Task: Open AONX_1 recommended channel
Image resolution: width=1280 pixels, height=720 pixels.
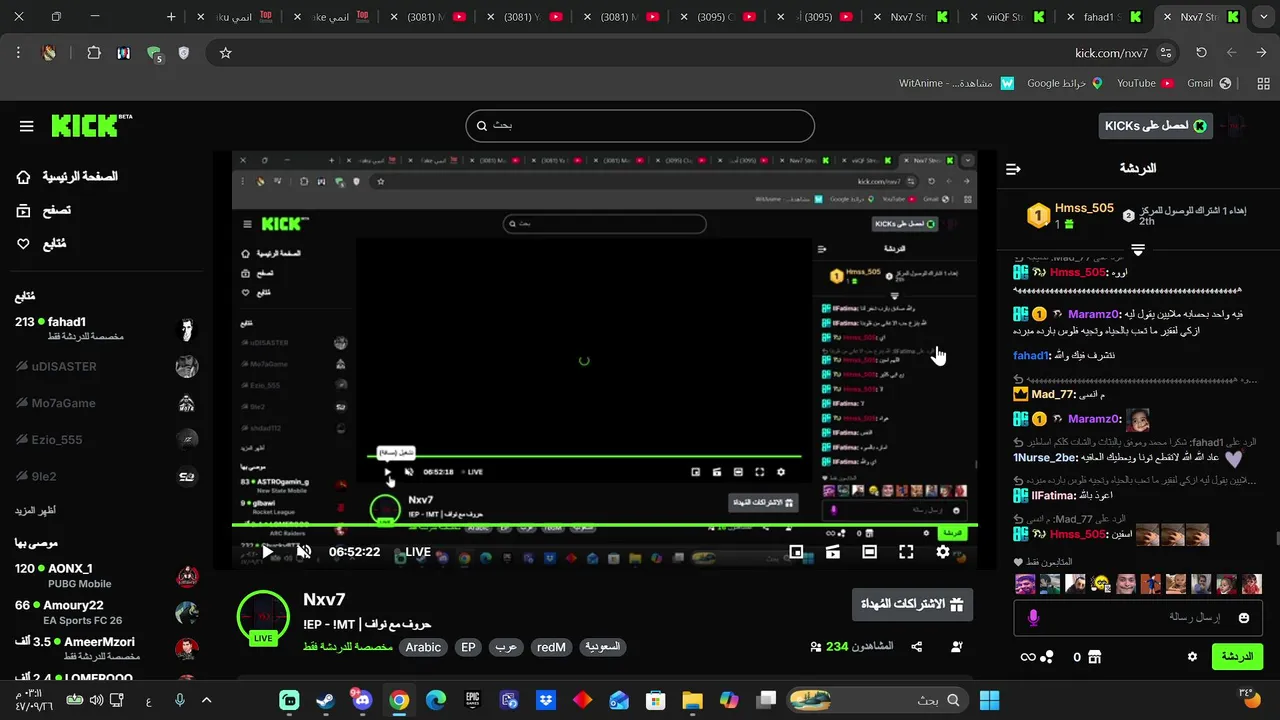Action: (x=106, y=575)
